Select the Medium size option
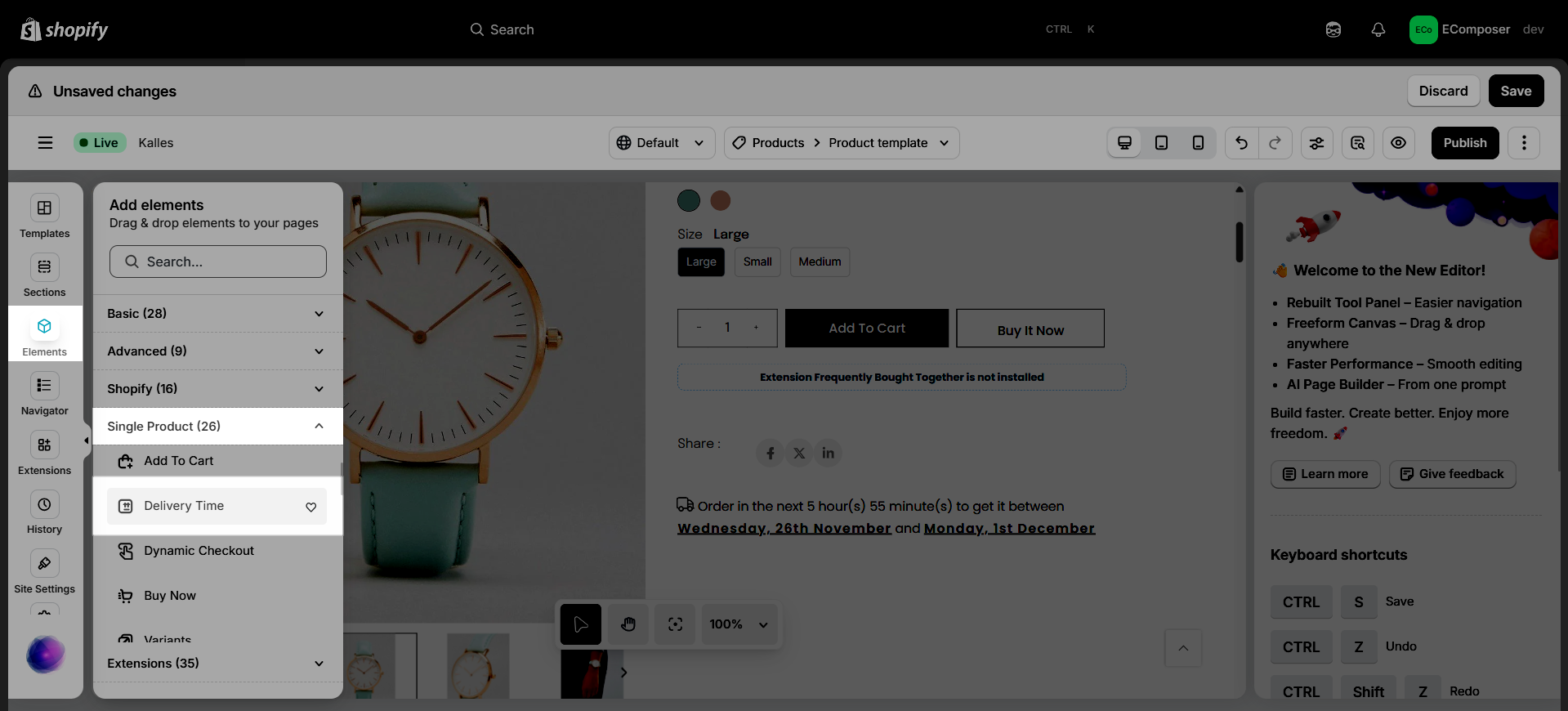 click(x=820, y=262)
